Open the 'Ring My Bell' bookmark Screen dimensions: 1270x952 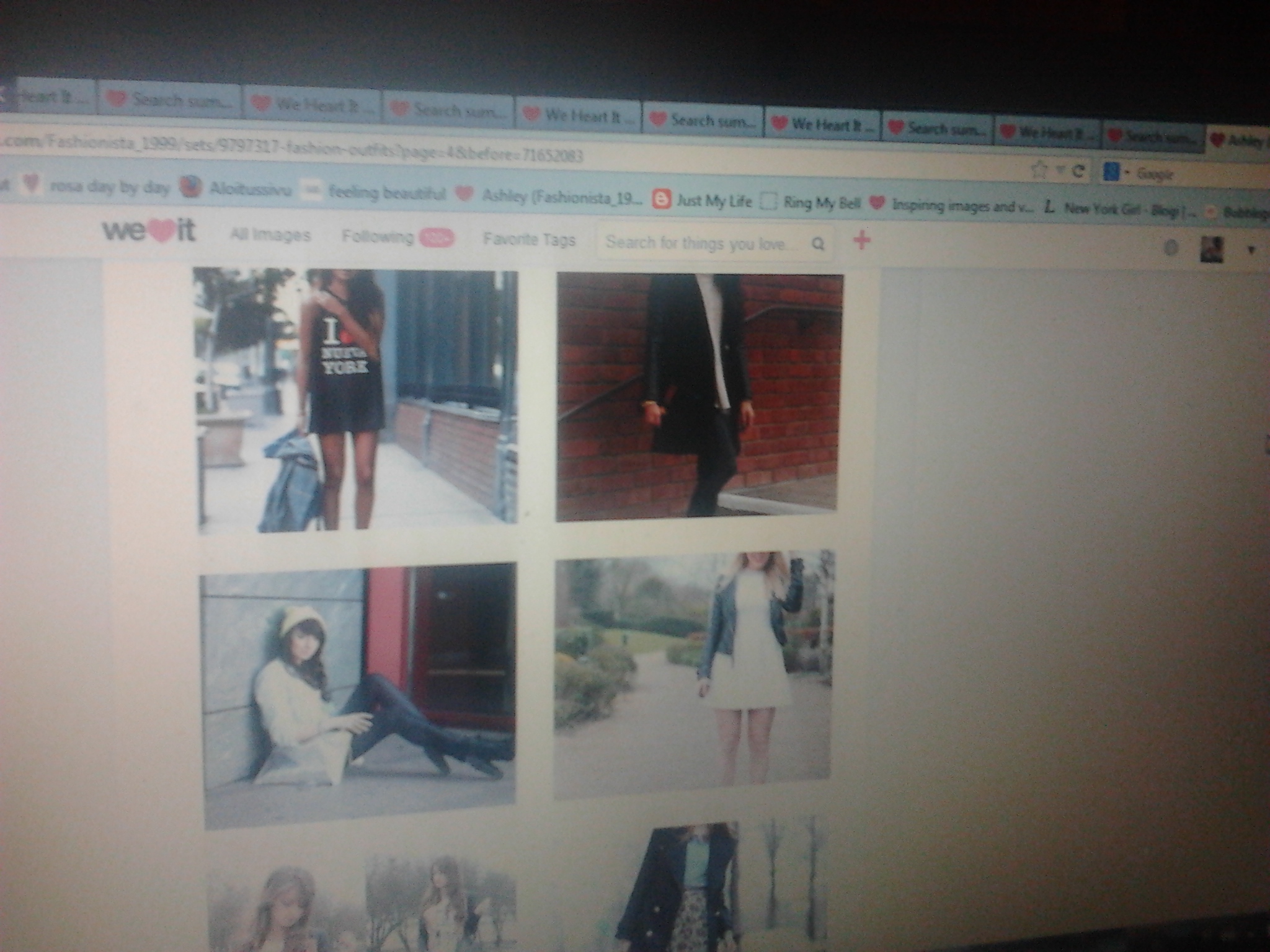pos(811,202)
